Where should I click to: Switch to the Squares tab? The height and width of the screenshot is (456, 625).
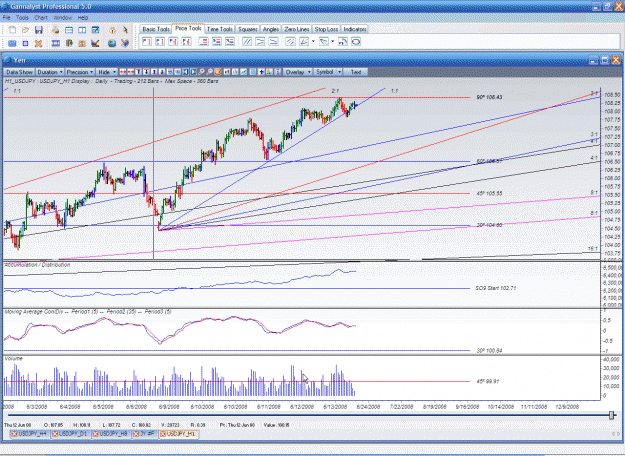click(x=247, y=29)
